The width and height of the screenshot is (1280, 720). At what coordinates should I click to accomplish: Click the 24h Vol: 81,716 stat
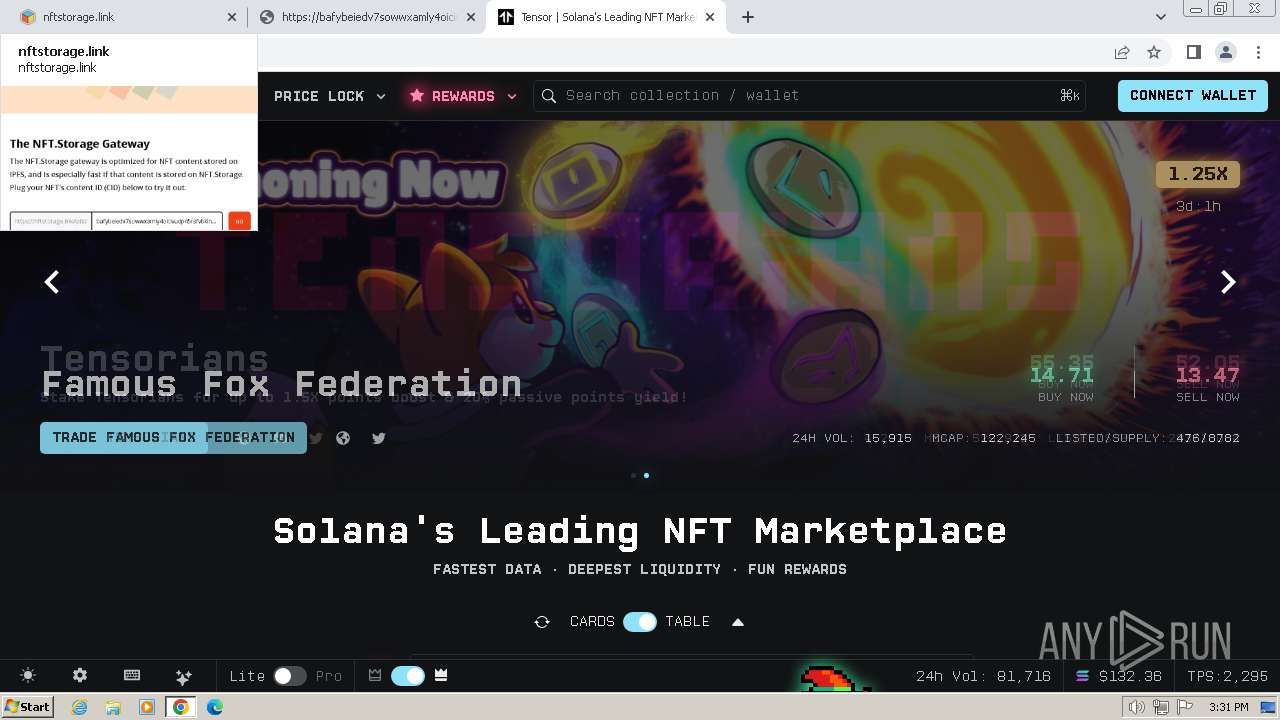pos(983,676)
